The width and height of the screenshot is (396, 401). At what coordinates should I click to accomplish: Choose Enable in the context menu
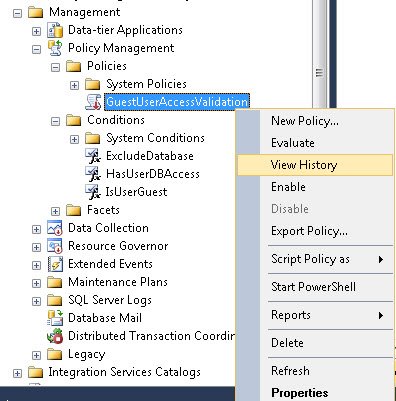tap(315, 187)
